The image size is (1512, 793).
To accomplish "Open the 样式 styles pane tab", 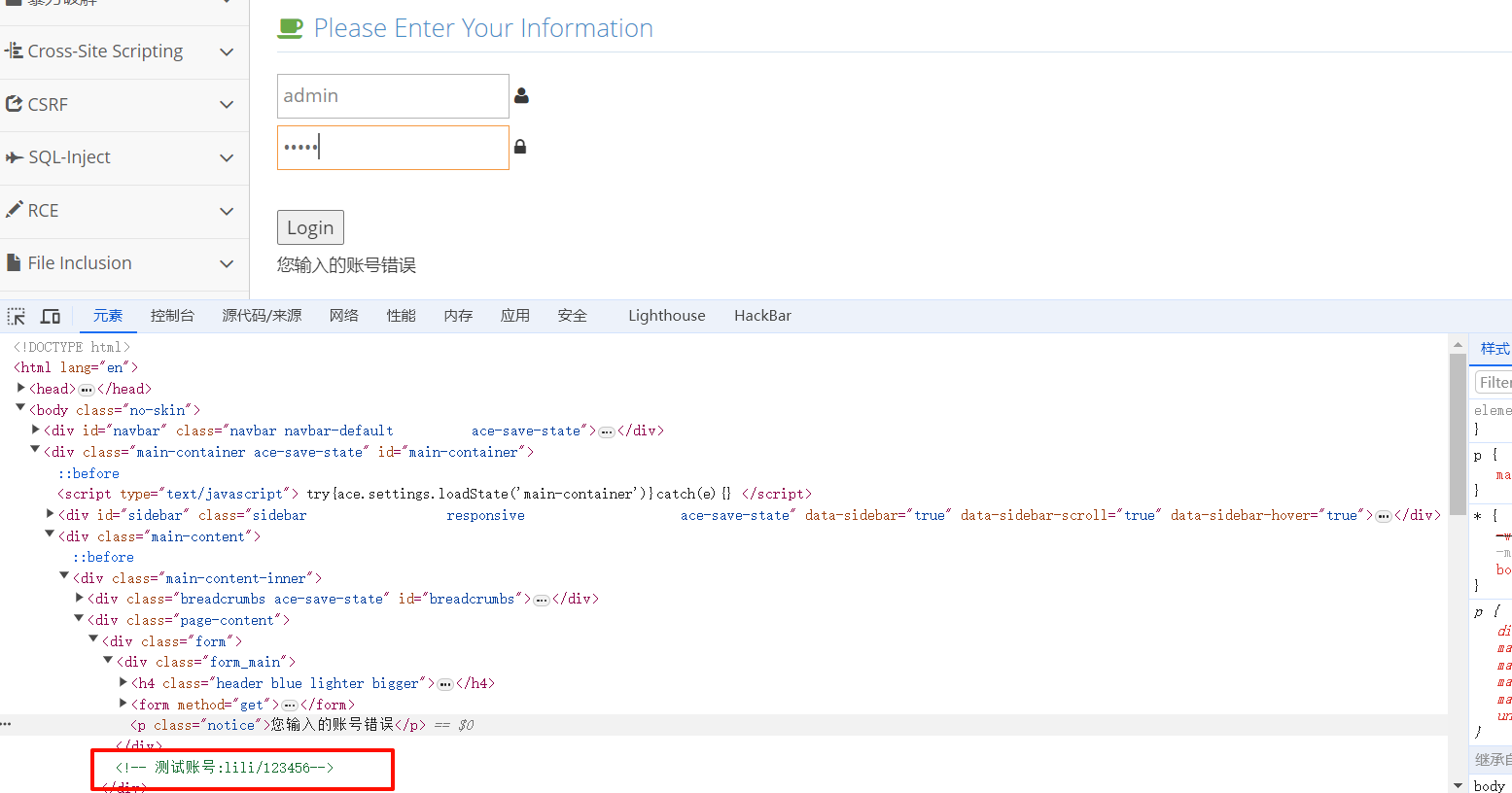I will (1494, 349).
